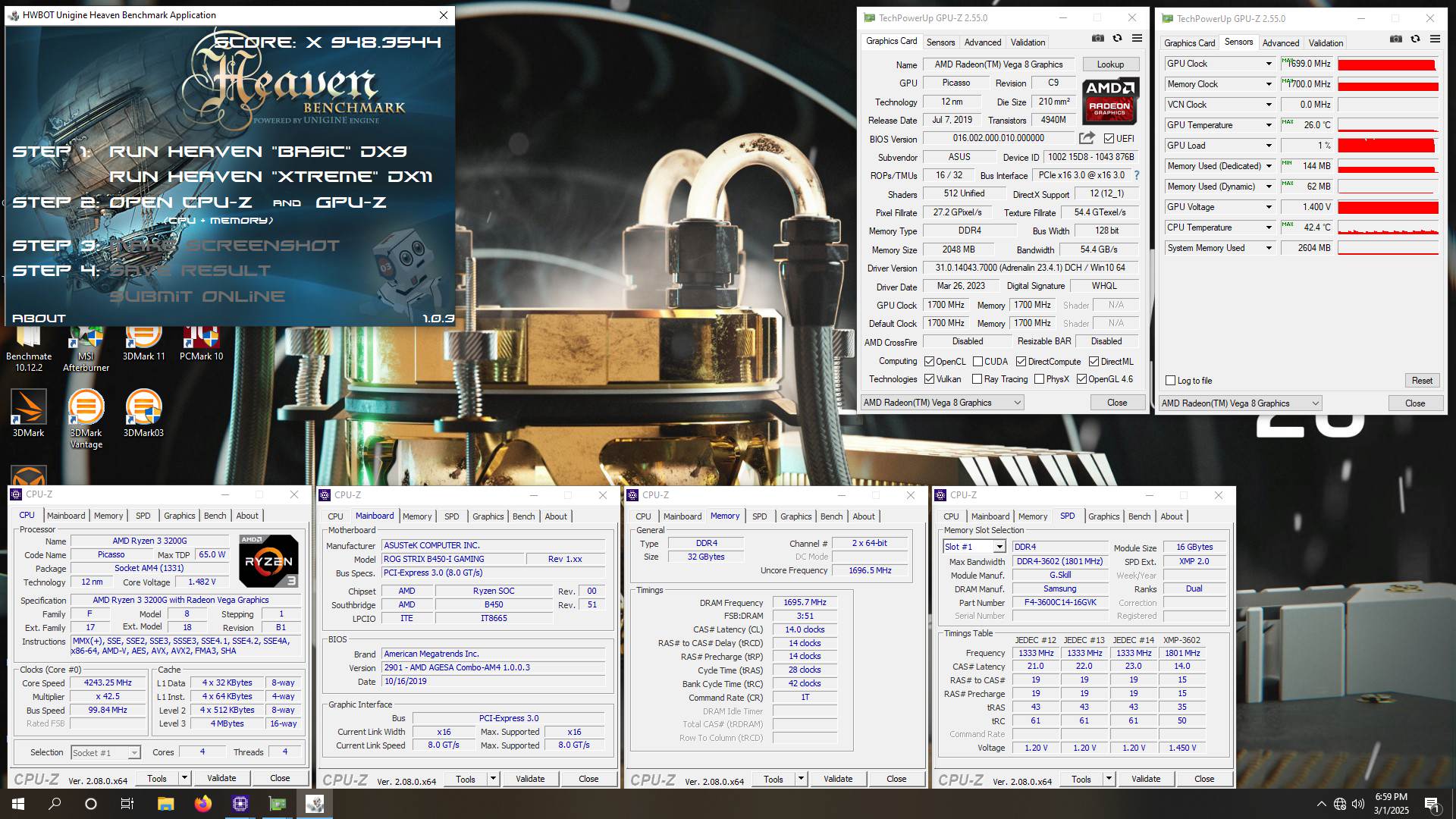Expand the GPU Temperature sensor dropdown
The width and height of the screenshot is (1456, 819).
tap(1269, 125)
